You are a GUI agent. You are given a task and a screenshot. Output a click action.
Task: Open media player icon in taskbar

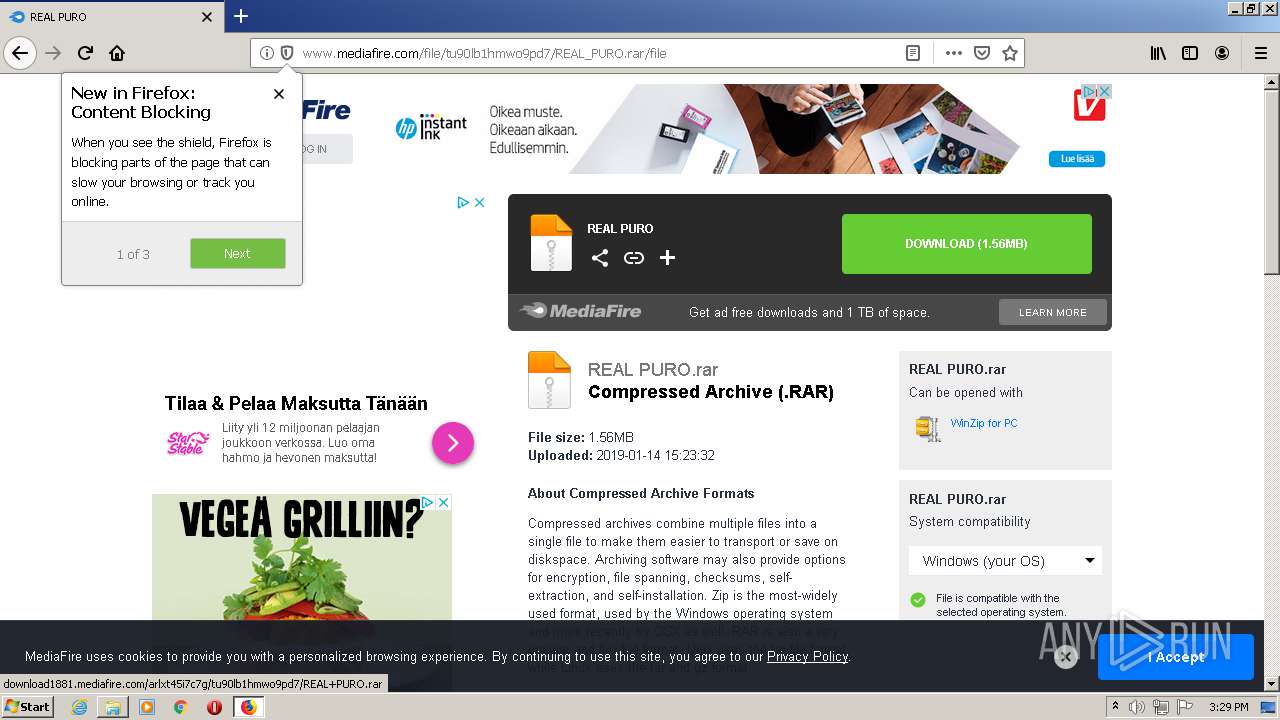click(147, 707)
